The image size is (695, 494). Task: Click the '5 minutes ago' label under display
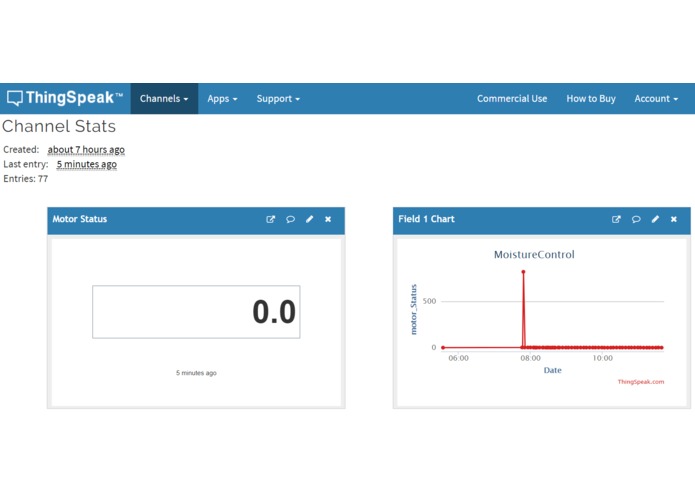[x=196, y=373]
